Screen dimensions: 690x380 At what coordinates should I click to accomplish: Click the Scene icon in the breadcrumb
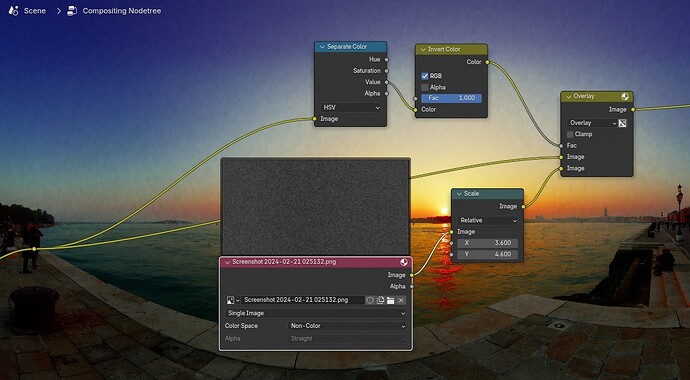[13, 11]
